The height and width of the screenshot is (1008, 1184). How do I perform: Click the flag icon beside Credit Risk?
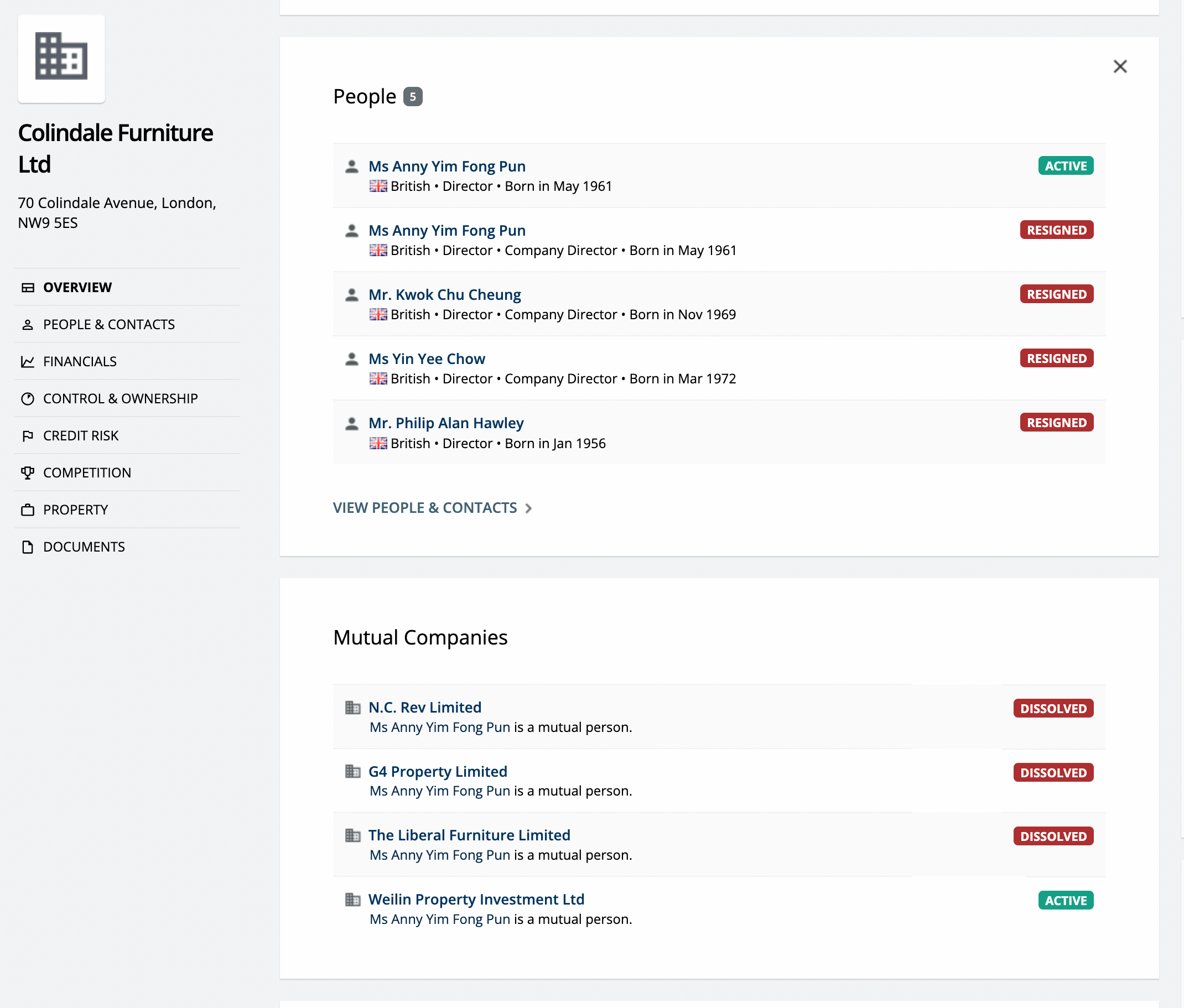pyautogui.click(x=28, y=436)
